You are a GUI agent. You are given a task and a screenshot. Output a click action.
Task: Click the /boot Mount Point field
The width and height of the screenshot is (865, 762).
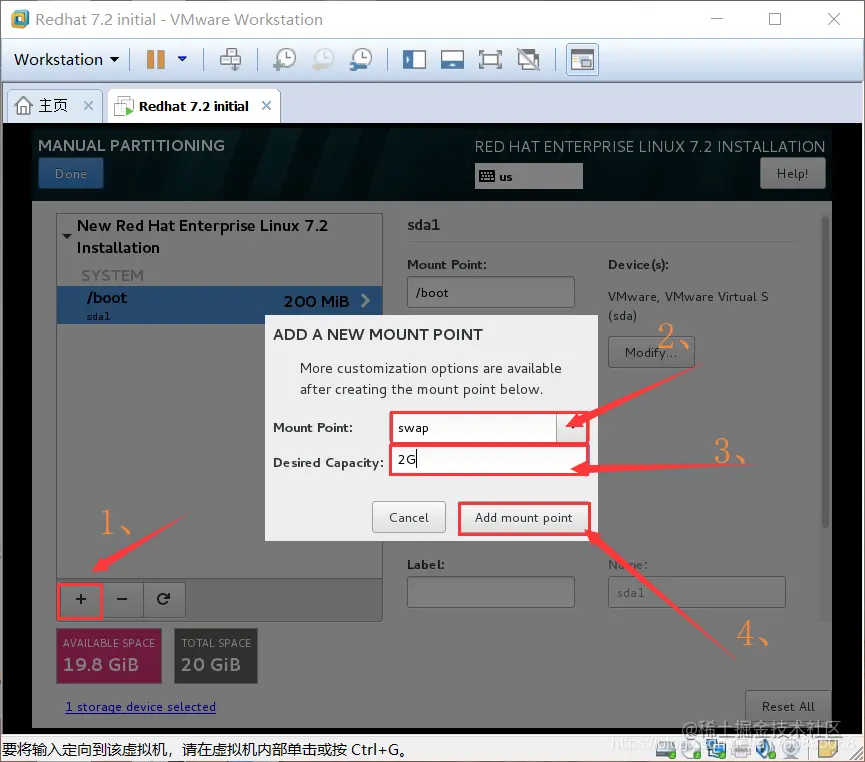pyautogui.click(x=490, y=292)
